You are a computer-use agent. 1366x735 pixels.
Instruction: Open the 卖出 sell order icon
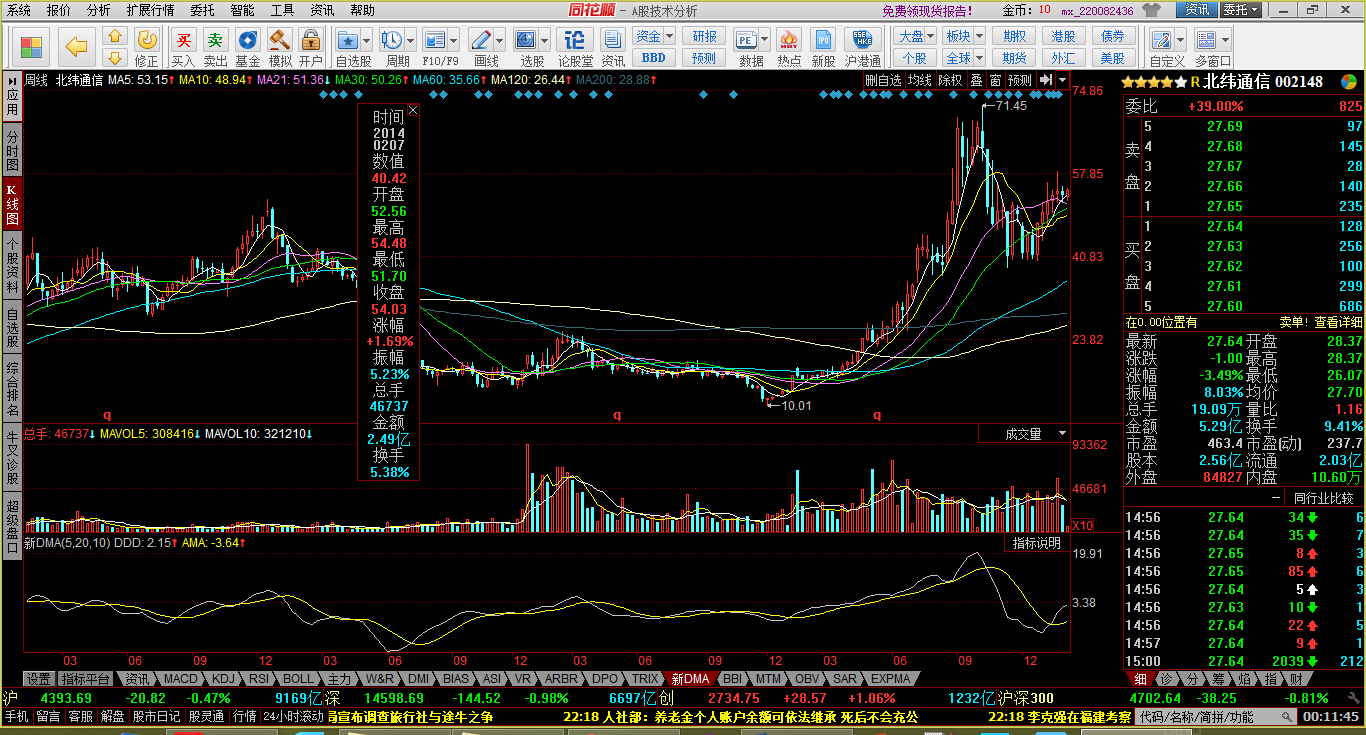click(x=215, y=41)
